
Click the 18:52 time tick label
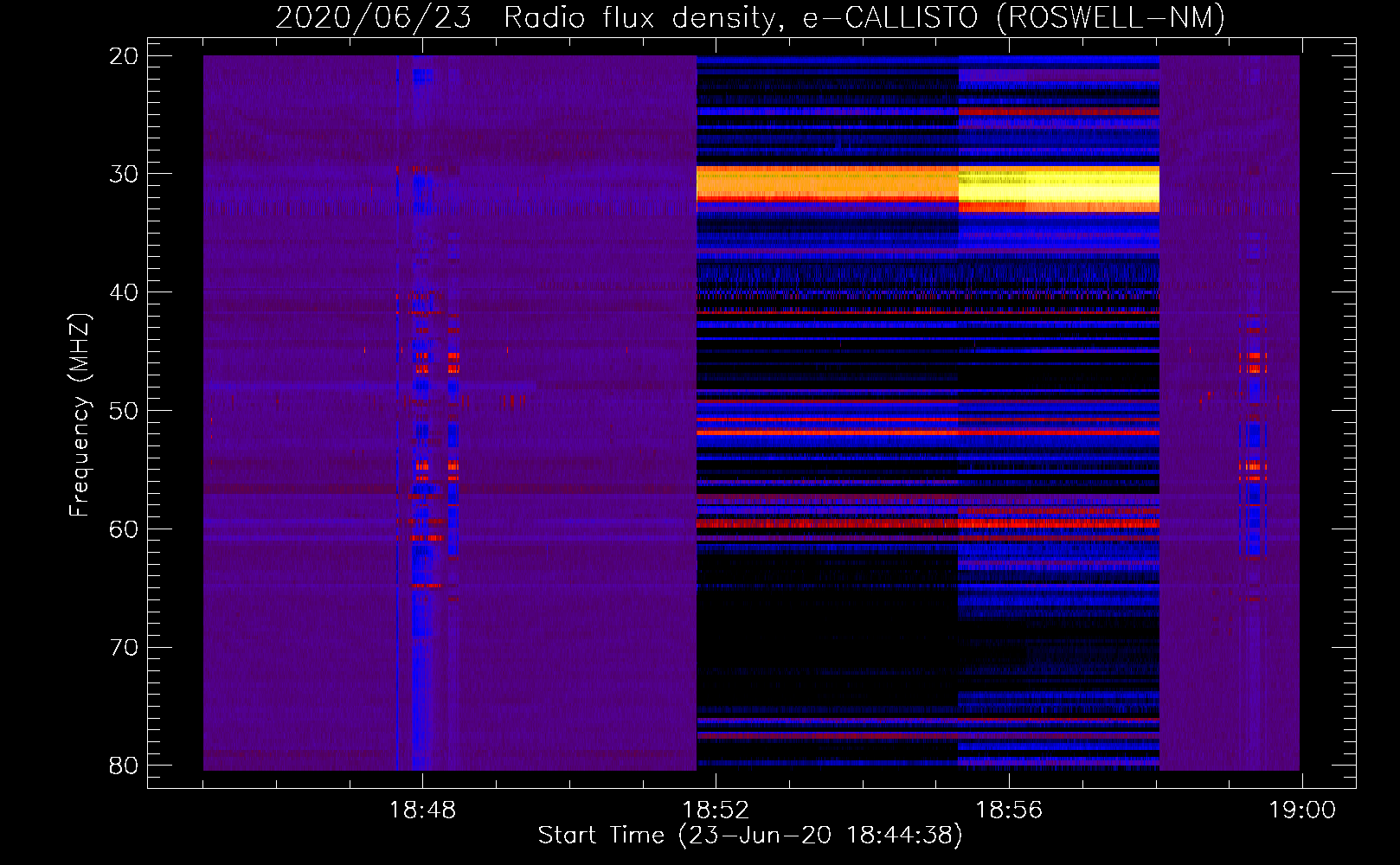click(716, 811)
